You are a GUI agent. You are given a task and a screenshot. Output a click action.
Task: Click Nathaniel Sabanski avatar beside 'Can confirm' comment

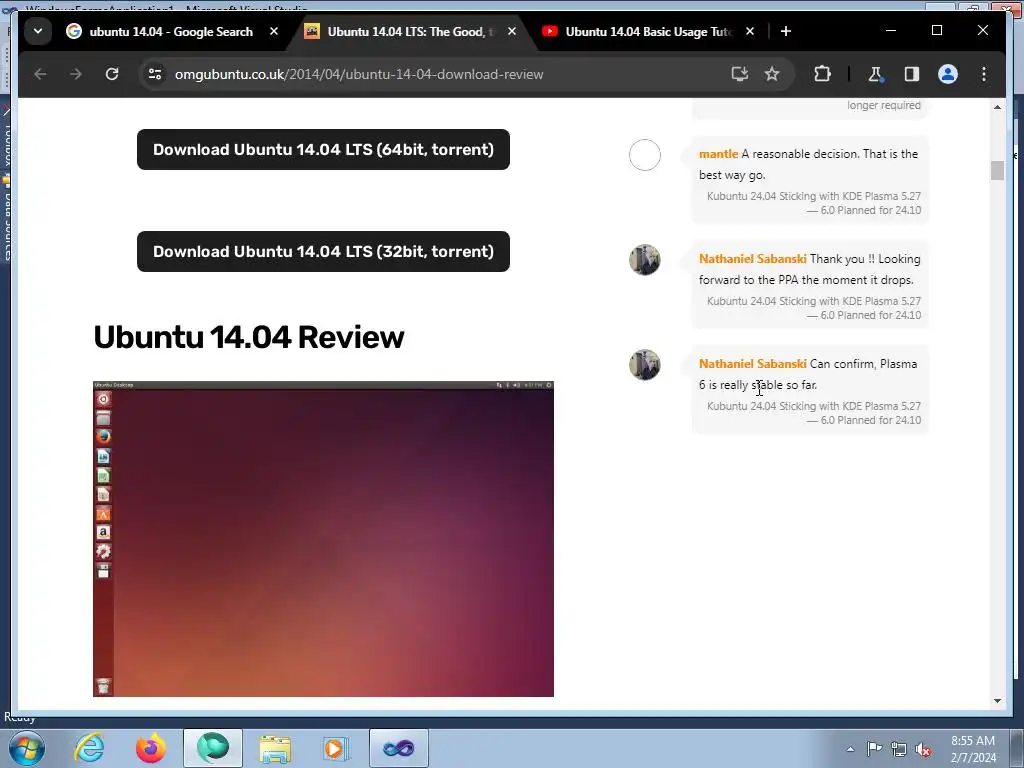645,365
